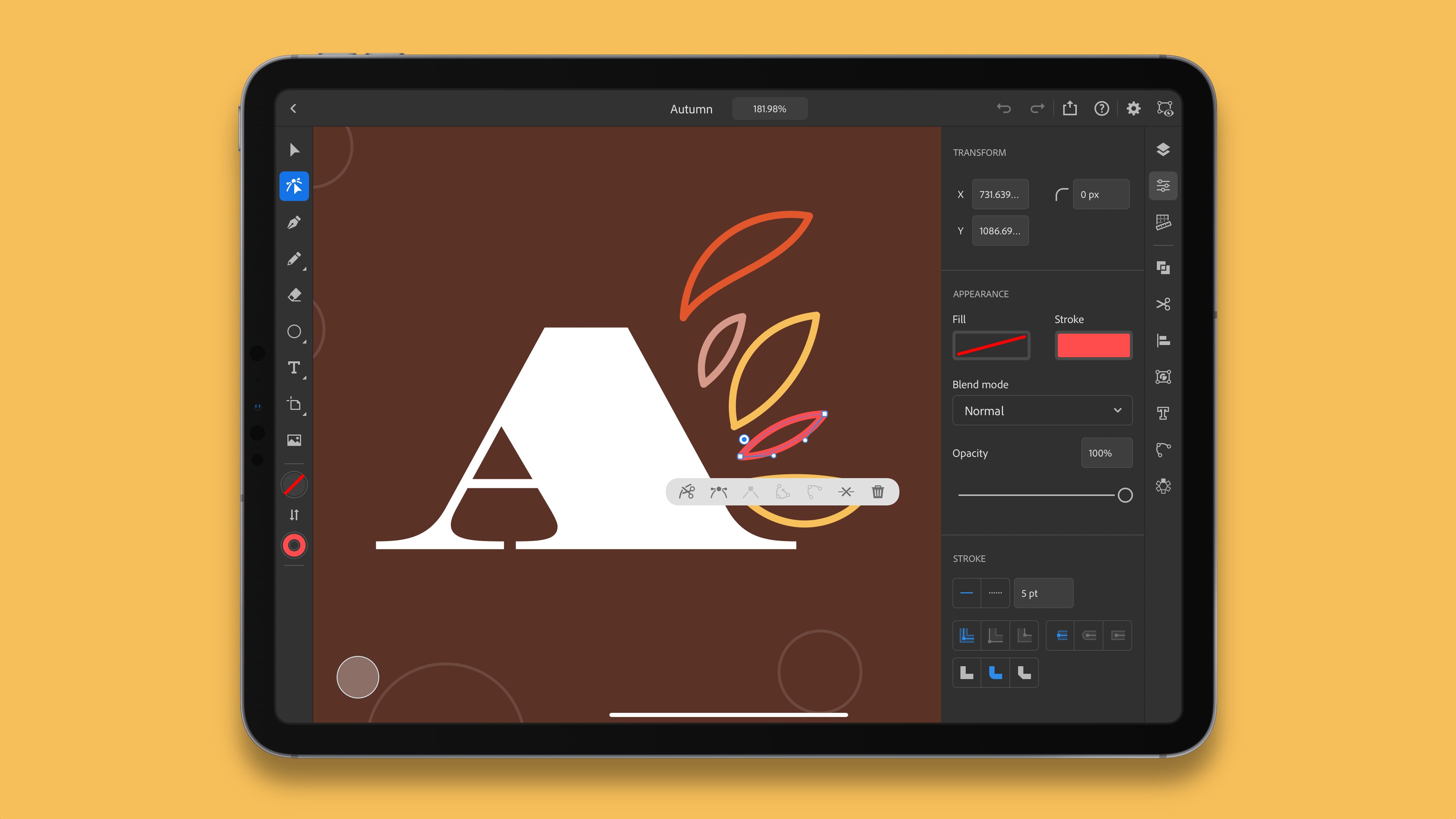1456x819 pixels.
Task: Click the Delete selected object button
Action: tap(877, 492)
